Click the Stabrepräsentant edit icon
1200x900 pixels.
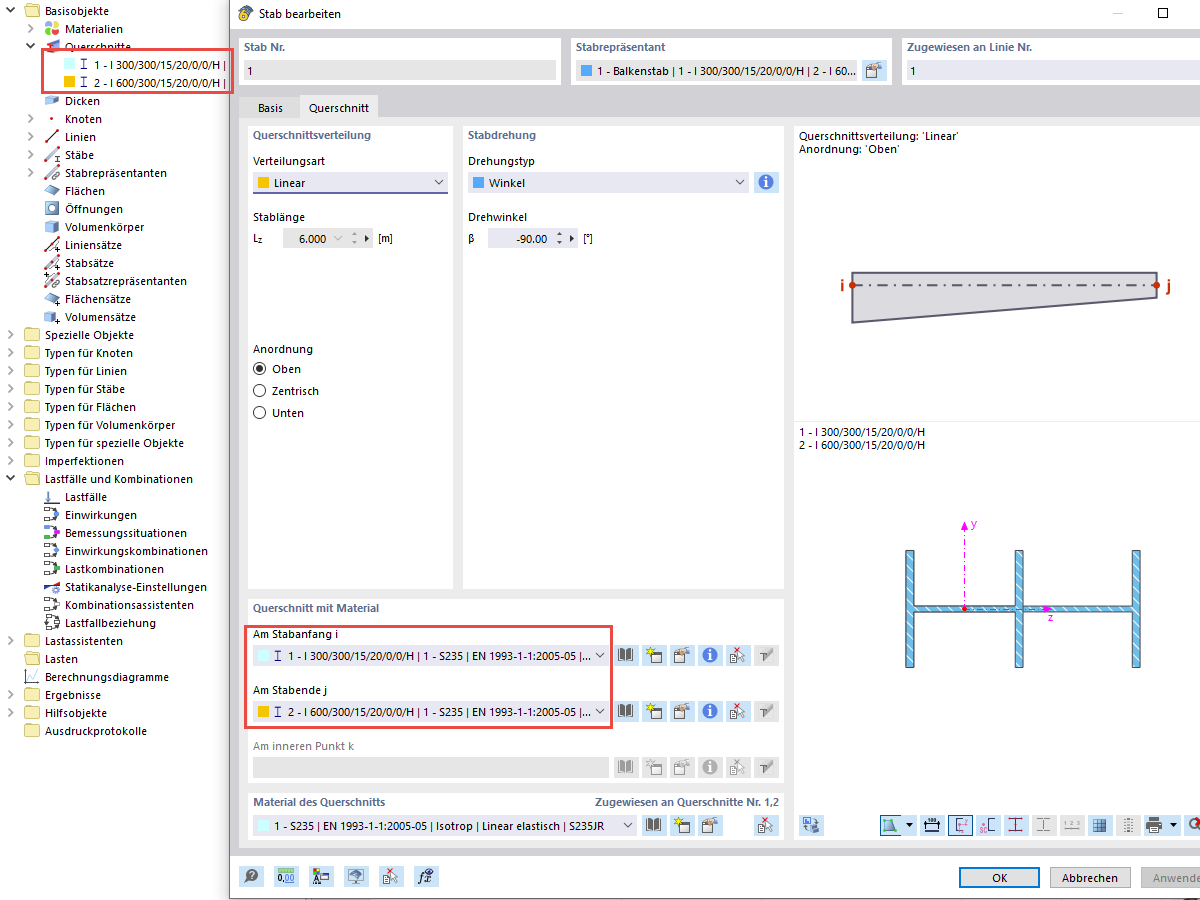(874, 70)
